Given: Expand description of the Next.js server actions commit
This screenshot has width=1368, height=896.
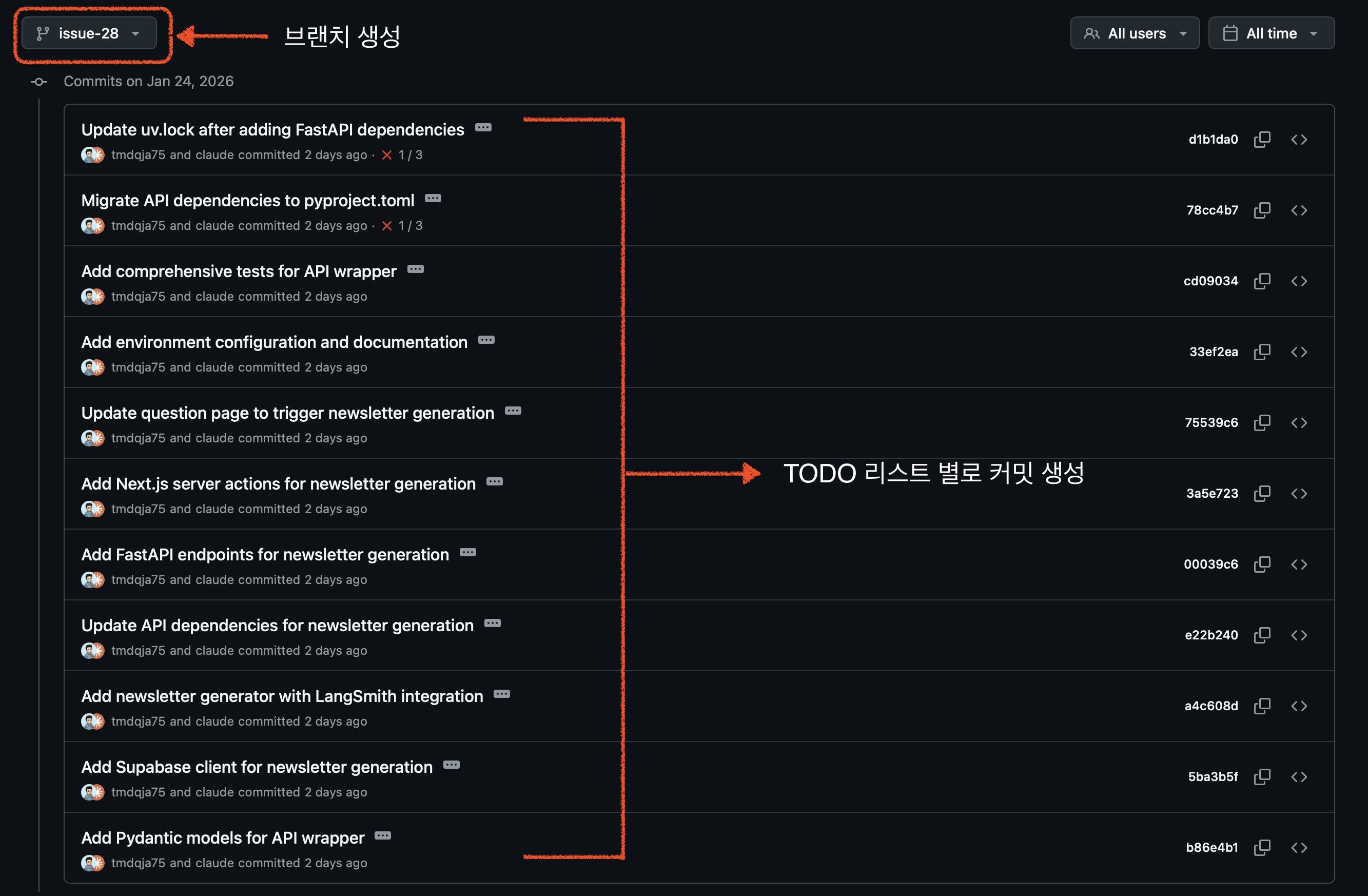Looking at the screenshot, I should [x=494, y=482].
